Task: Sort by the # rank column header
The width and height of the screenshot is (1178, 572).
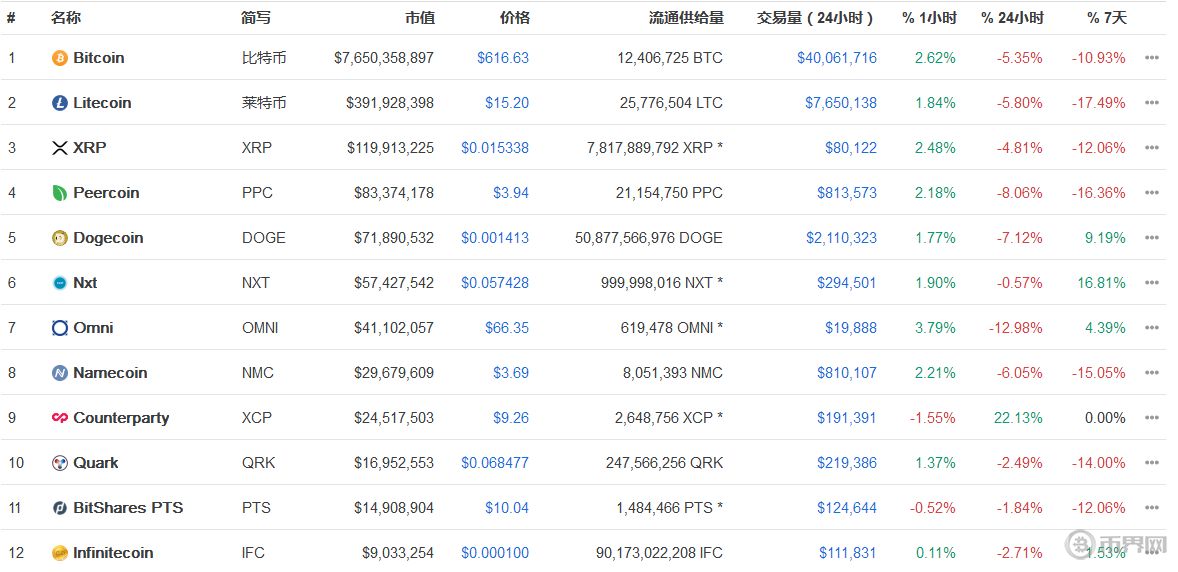Action: click(x=11, y=18)
